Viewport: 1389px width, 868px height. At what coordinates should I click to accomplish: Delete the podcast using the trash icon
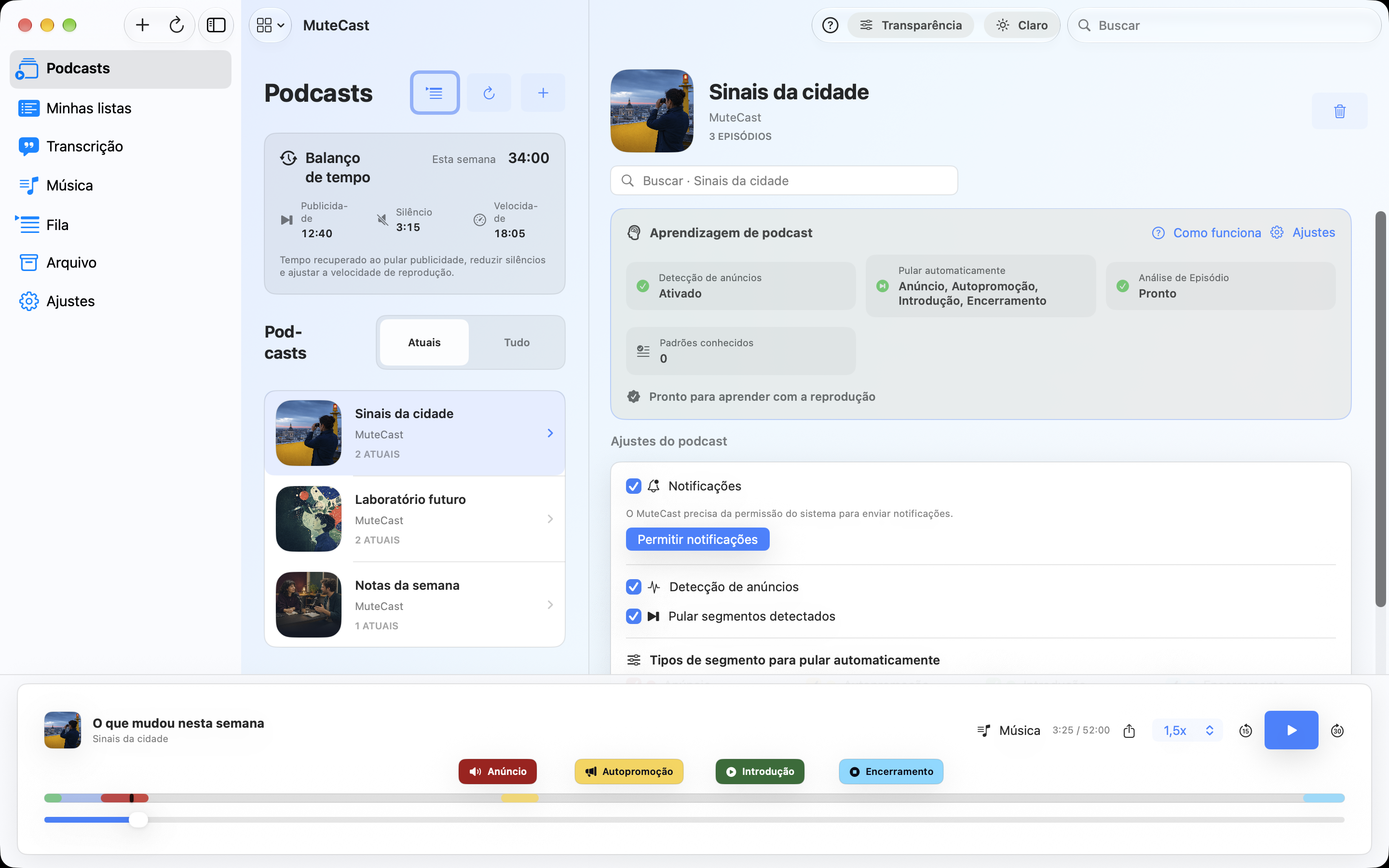click(x=1340, y=111)
